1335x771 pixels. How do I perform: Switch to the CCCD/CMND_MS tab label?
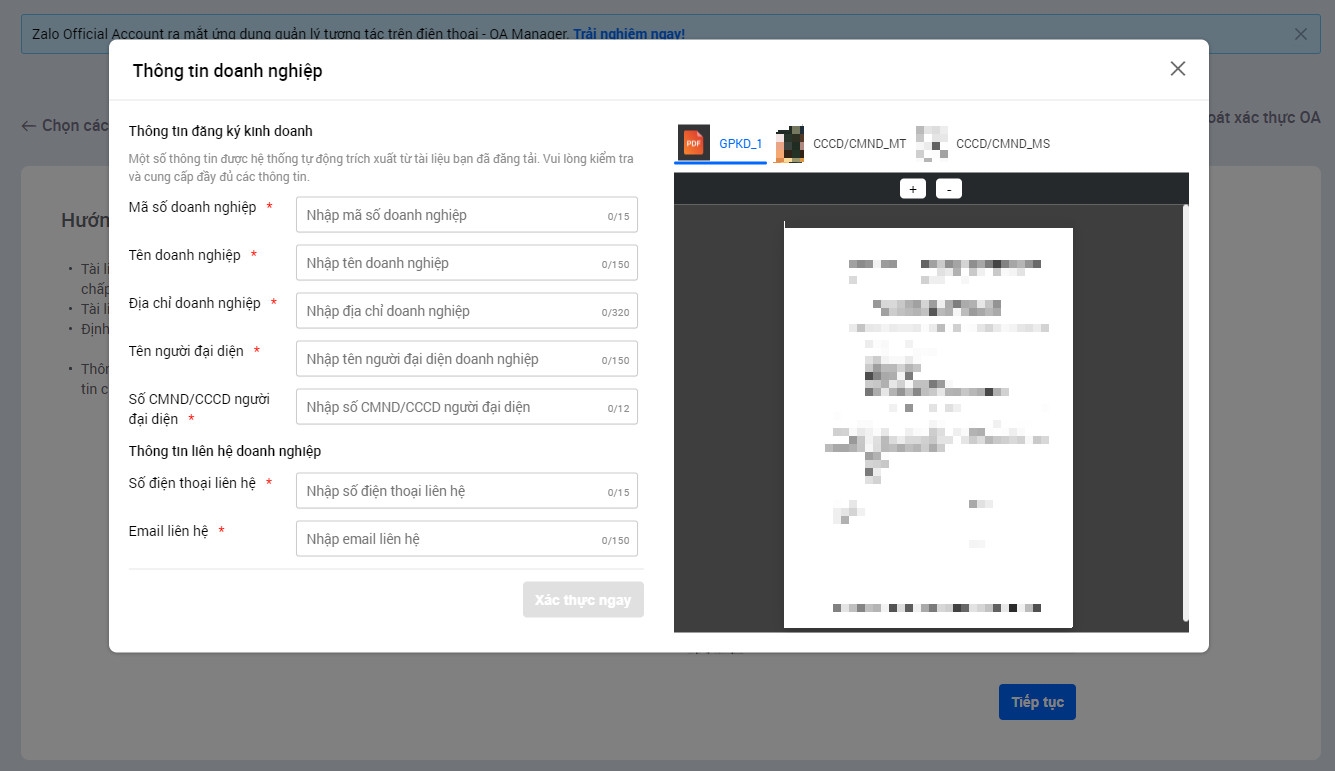click(x=1002, y=144)
